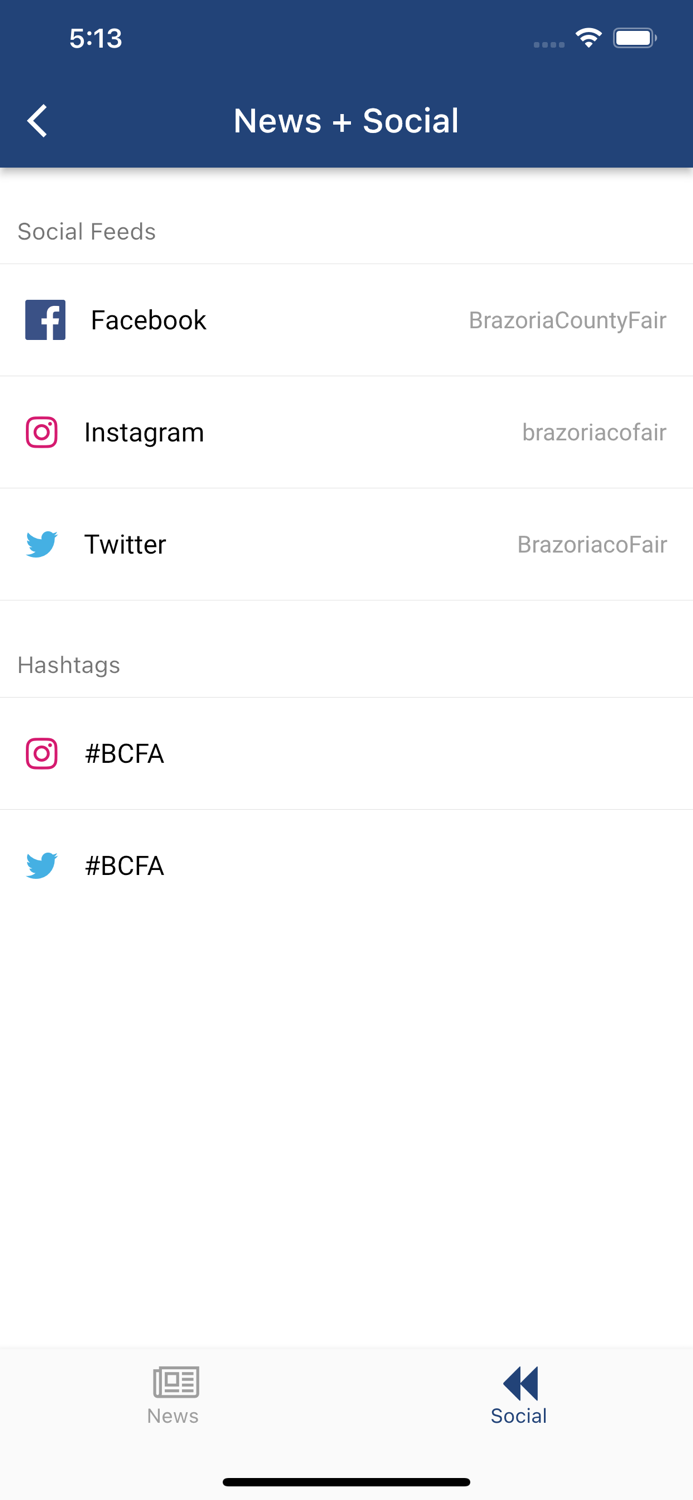The height and width of the screenshot is (1500, 693).
Task: Tap the Wi-Fi status icon
Action: (x=589, y=38)
